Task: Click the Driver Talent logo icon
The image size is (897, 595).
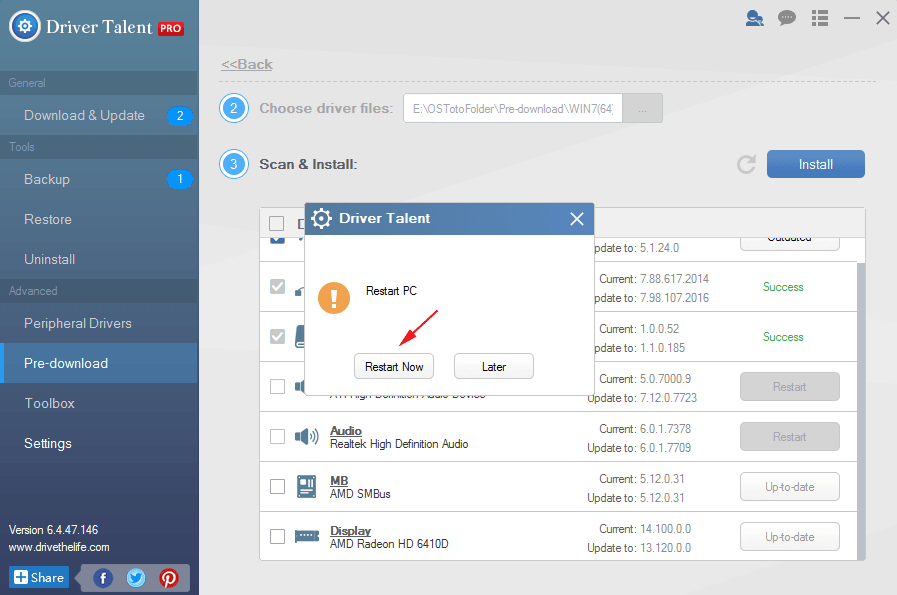Action: [x=25, y=26]
